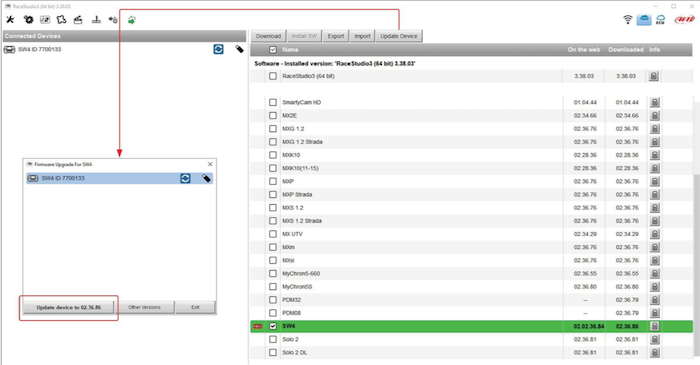The image size is (700, 365).
Task: Click the green software download icon
Action: pos(132,20)
